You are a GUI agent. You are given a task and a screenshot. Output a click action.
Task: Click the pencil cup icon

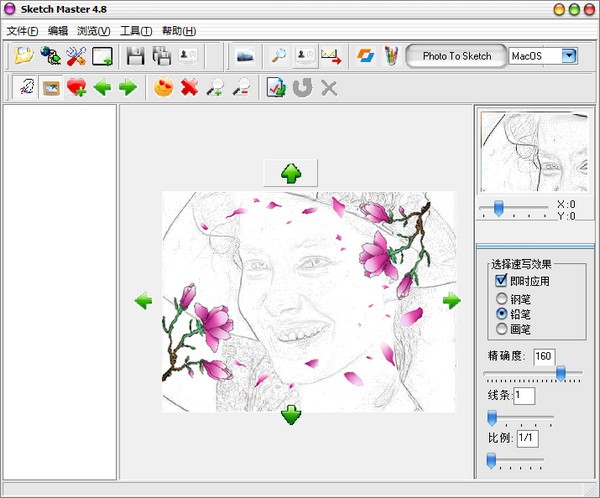click(x=391, y=56)
